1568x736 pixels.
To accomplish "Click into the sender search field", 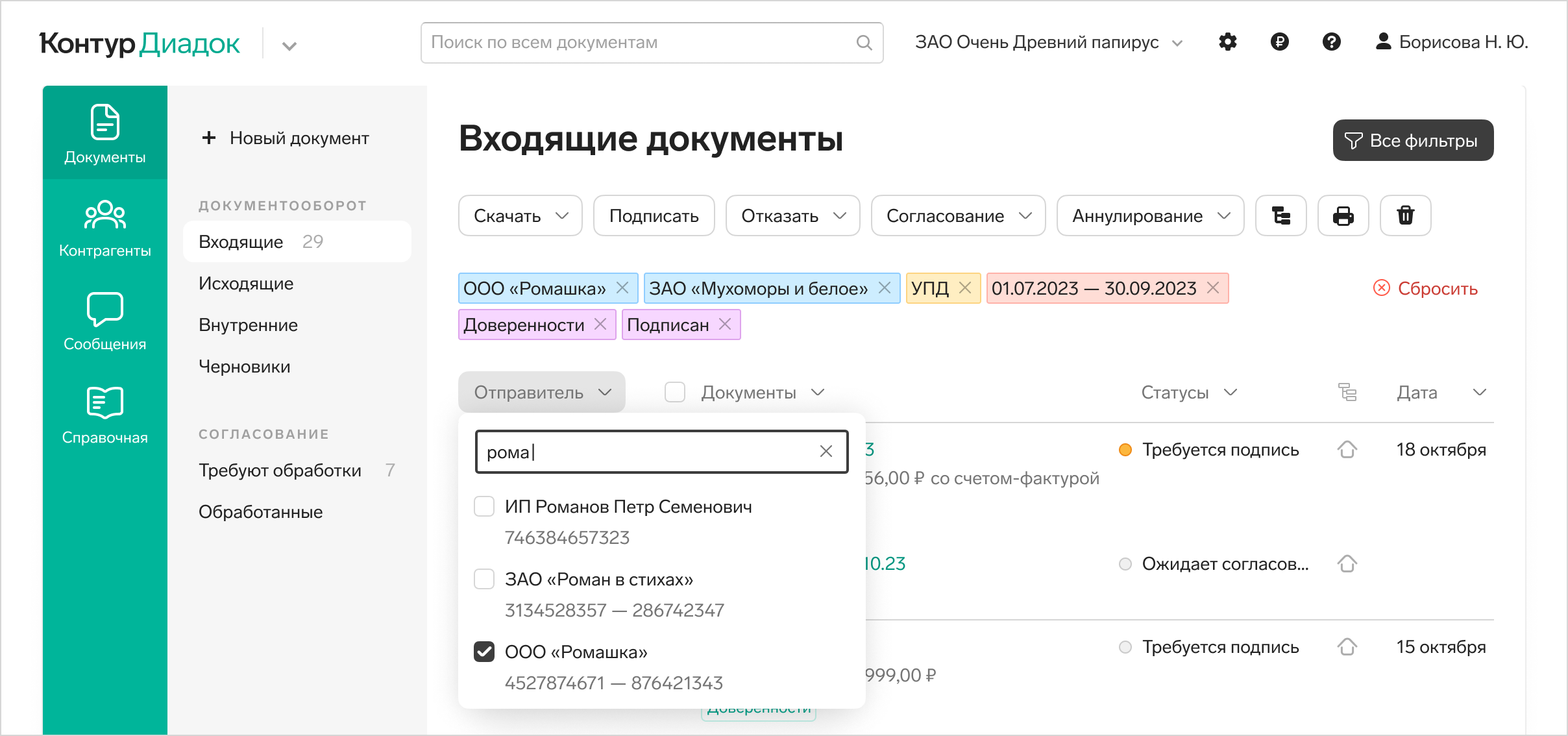I will (661, 452).
